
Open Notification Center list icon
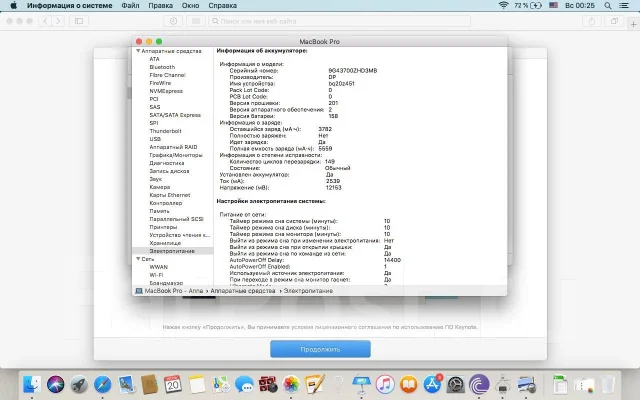[x=624, y=5]
